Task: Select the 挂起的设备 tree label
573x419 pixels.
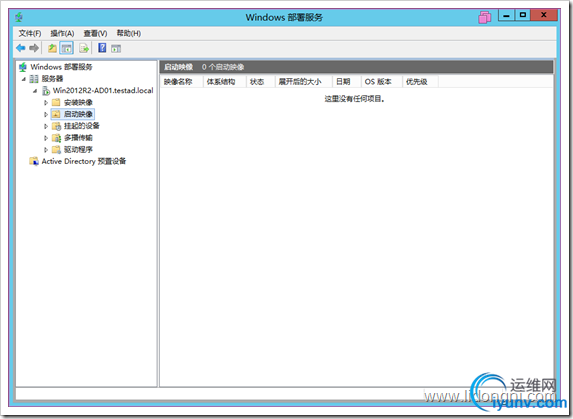Action: 82,126
